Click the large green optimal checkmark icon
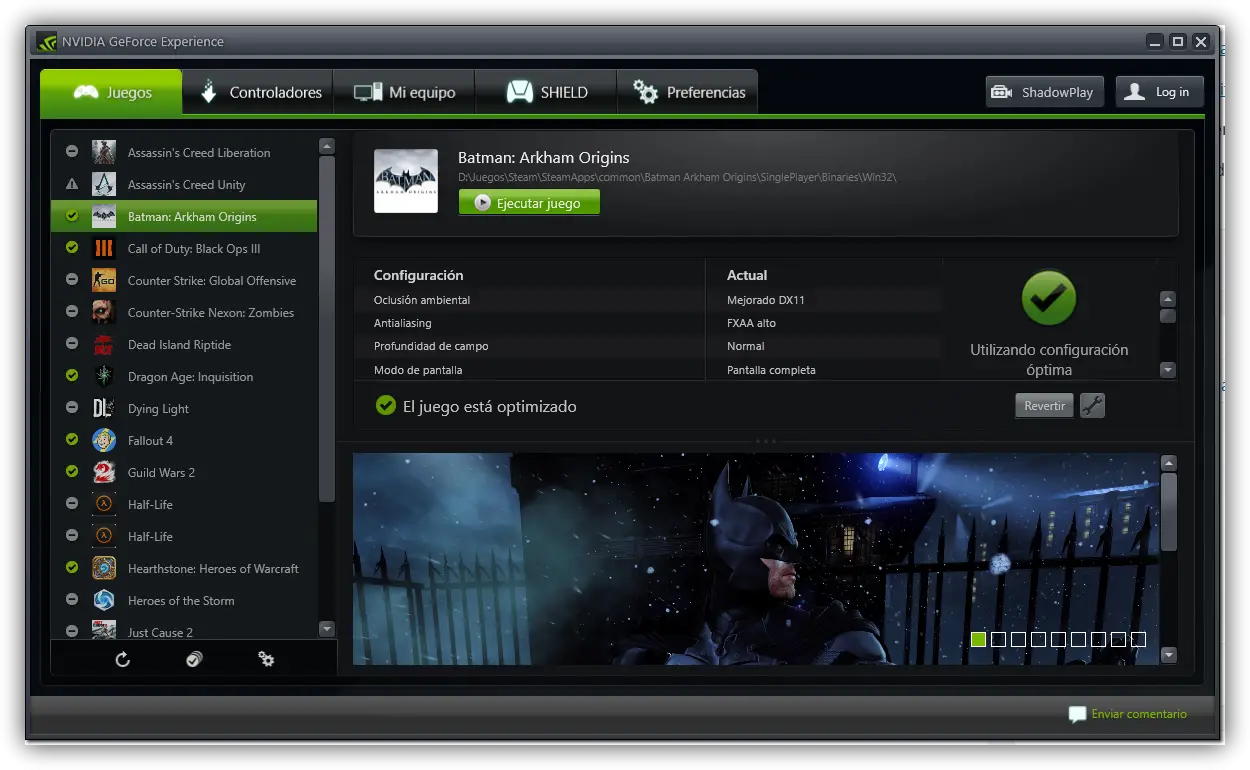The height and width of the screenshot is (770, 1250). coord(1049,299)
